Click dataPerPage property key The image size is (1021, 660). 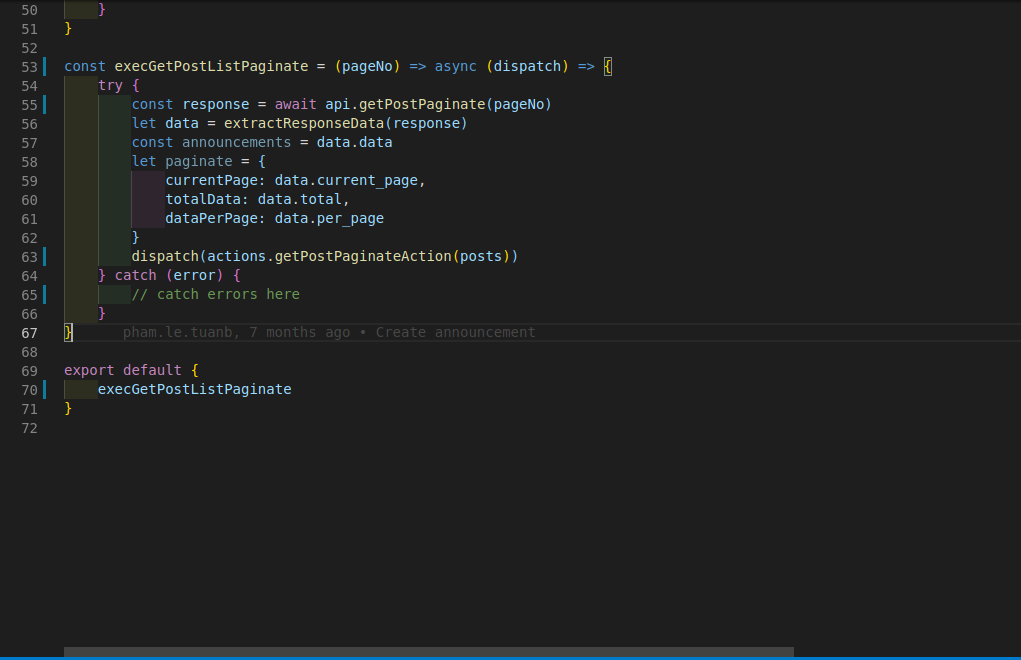pyautogui.click(x=211, y=218)
